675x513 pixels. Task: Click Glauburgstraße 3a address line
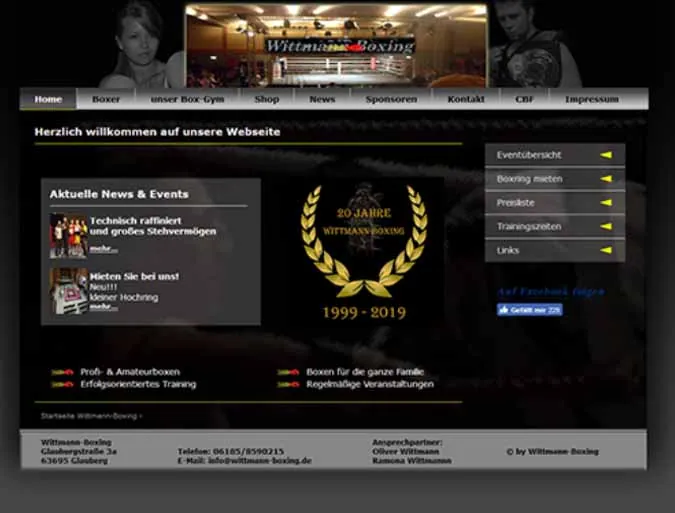click(79, 451)
